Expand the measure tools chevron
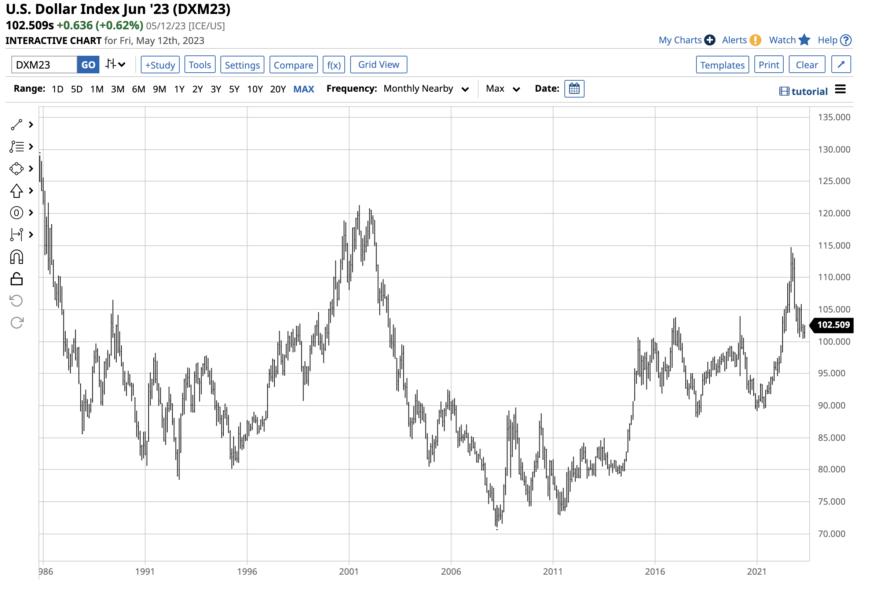875x600 pixels. point(31,234)
